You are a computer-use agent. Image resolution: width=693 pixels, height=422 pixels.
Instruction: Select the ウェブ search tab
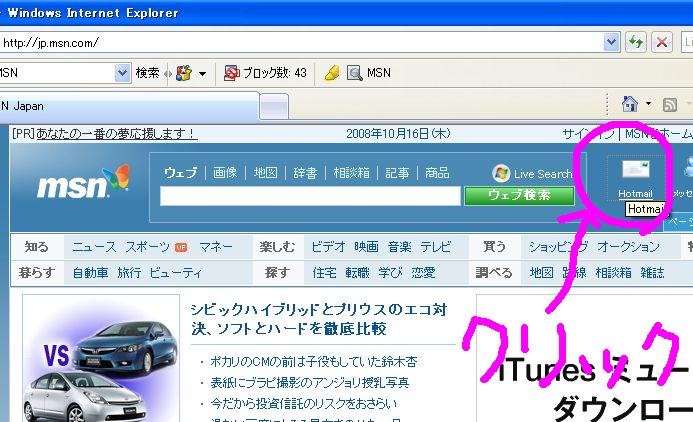point(180,172)
